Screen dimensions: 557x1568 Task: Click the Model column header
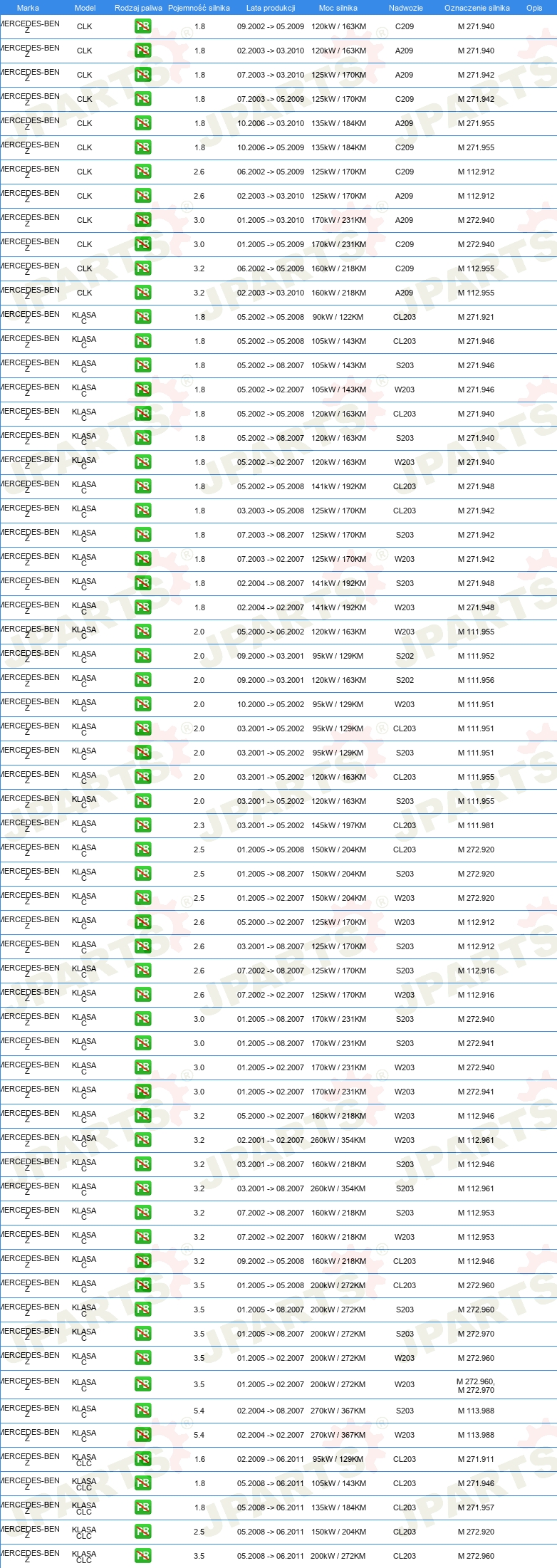85,8
